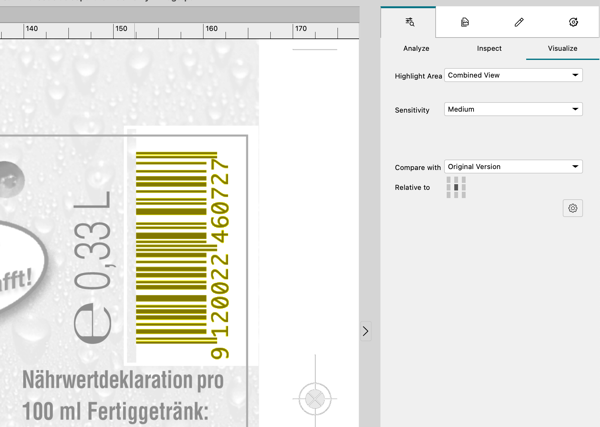Select the Visualize tab

(562, 48)
